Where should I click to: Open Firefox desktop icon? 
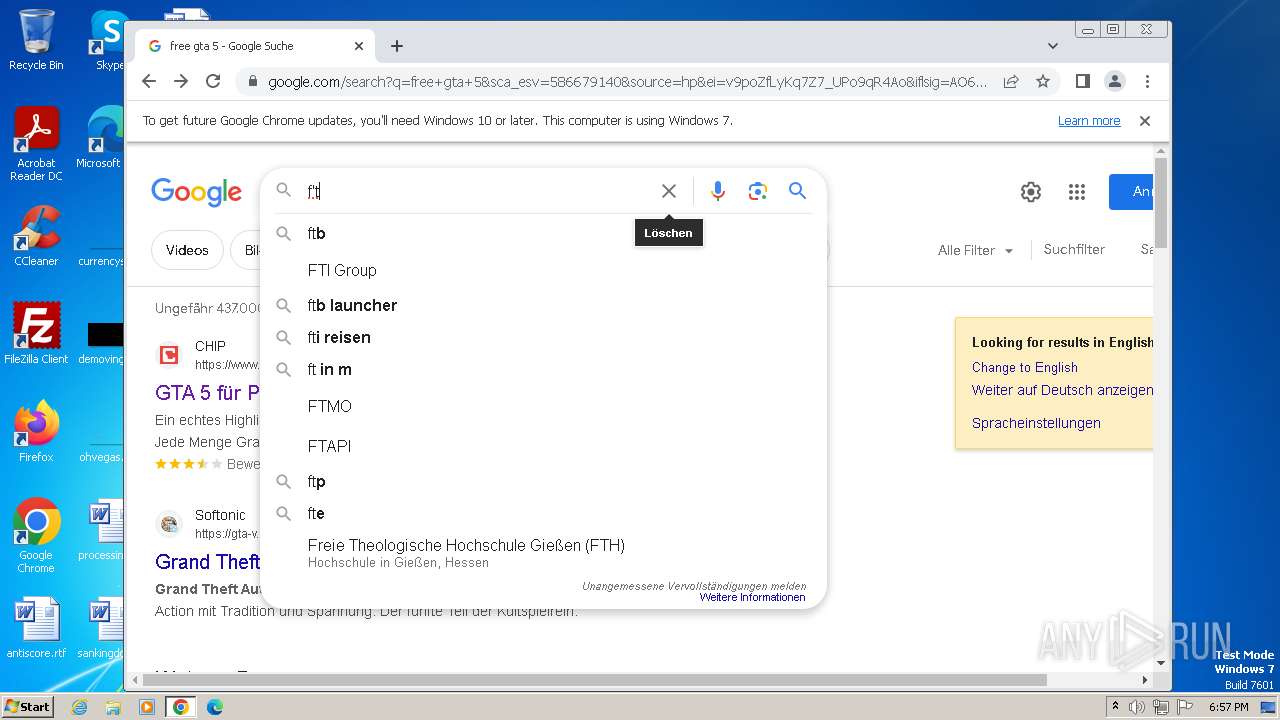tap(36, 432)
